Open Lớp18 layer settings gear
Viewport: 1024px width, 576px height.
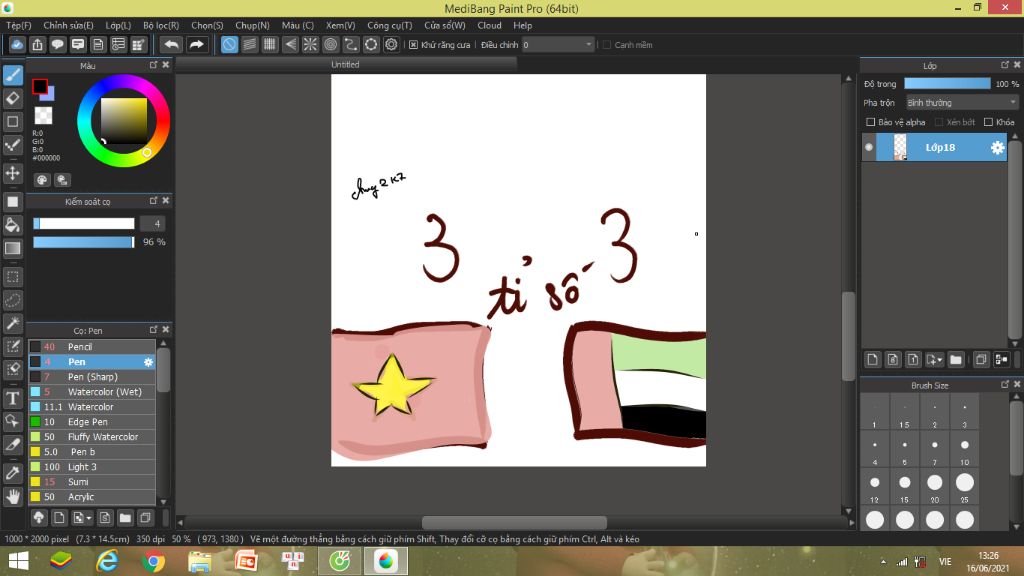[997, 148]
